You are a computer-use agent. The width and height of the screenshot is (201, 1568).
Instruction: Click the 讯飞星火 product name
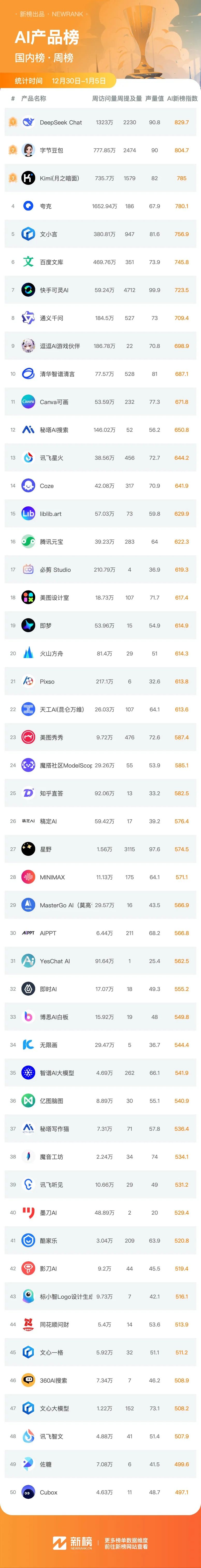51,458
